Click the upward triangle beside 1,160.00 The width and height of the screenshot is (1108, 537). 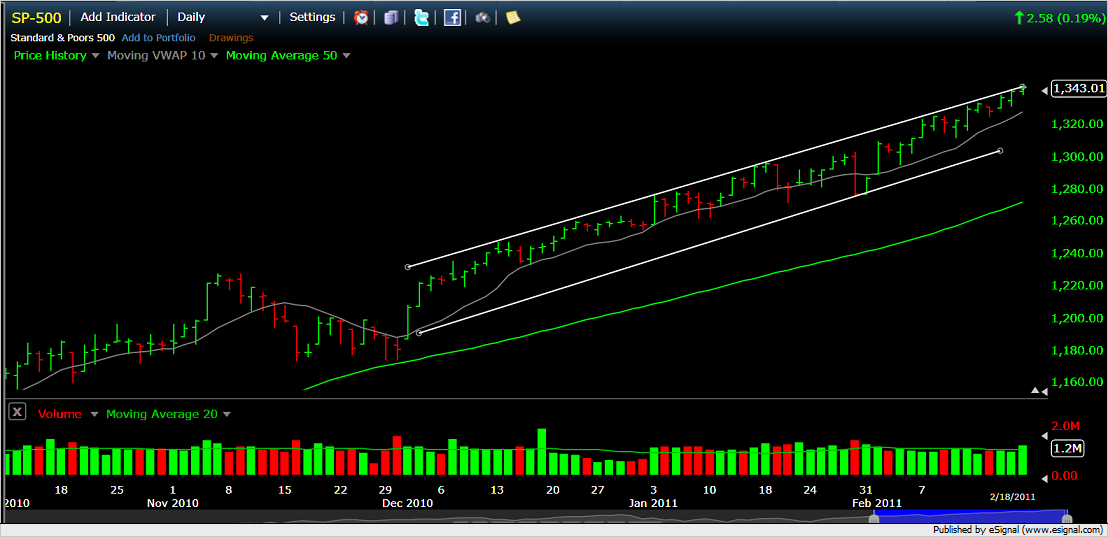coord(1035,390)
